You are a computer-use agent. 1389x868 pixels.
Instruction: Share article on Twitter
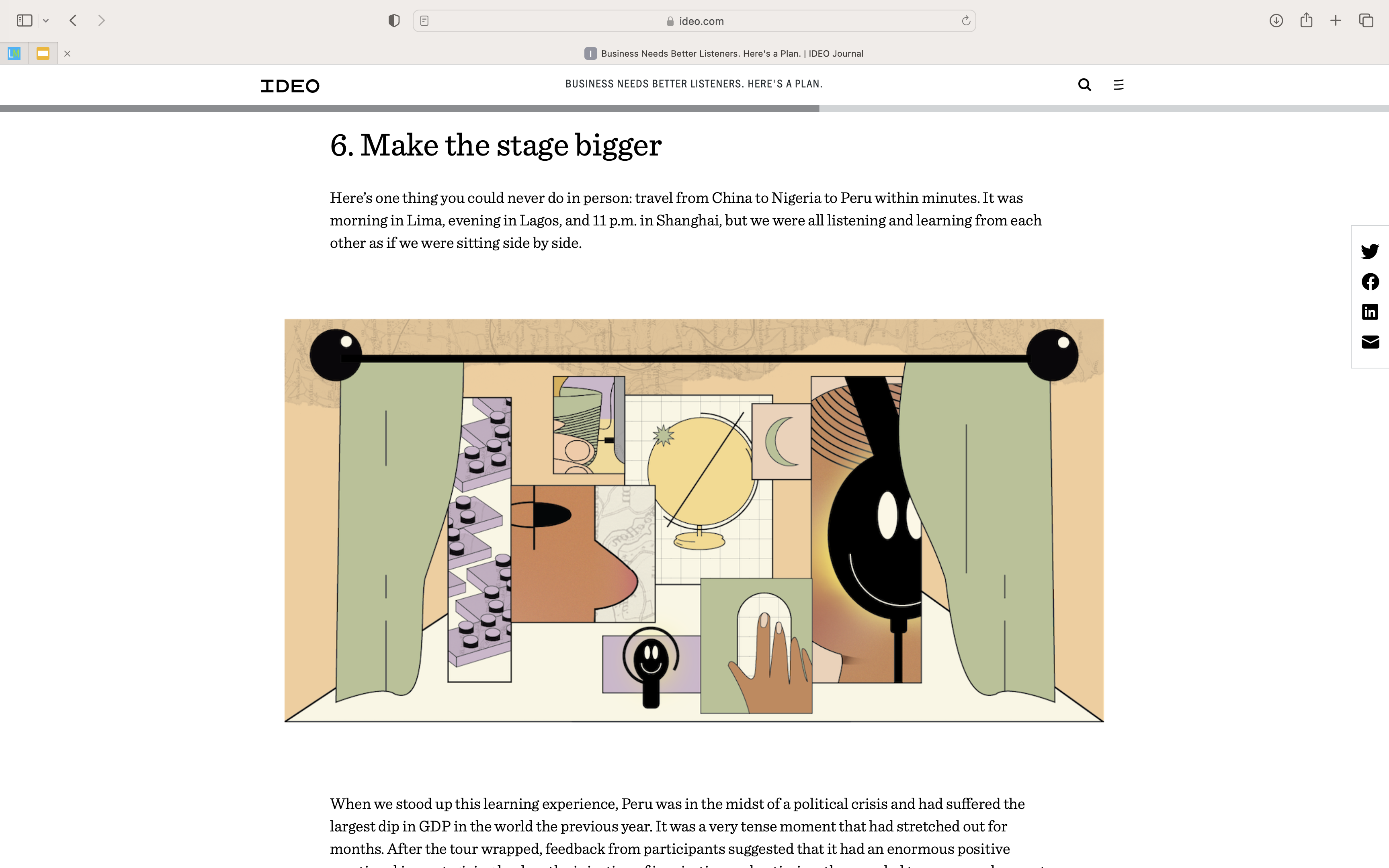pos(1369,252)
